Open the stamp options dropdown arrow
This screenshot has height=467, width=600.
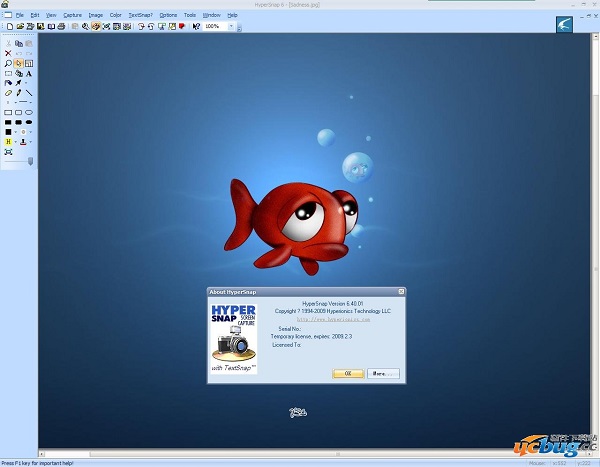31,142
